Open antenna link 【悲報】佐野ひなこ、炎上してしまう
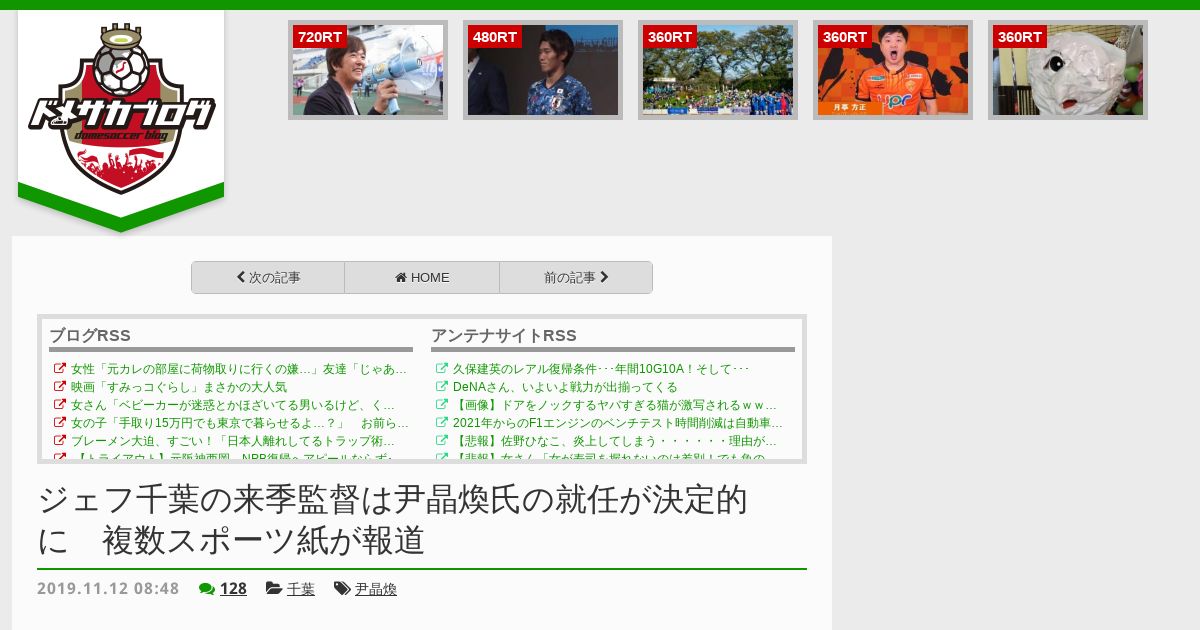Image resolution: width=1200 pixels, height=630 pixels. coord(615,441)
